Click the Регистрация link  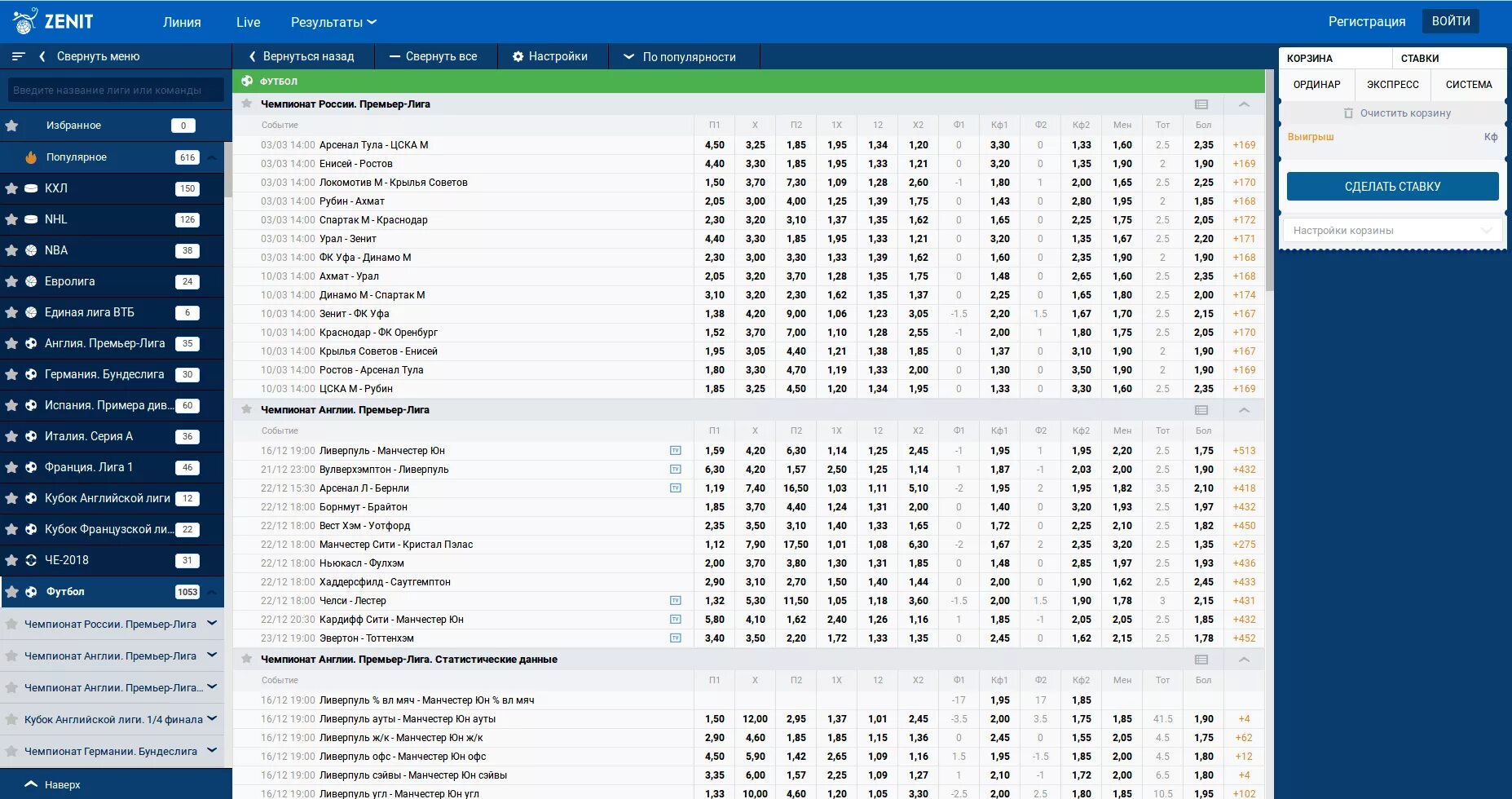tap(1367, 22)
